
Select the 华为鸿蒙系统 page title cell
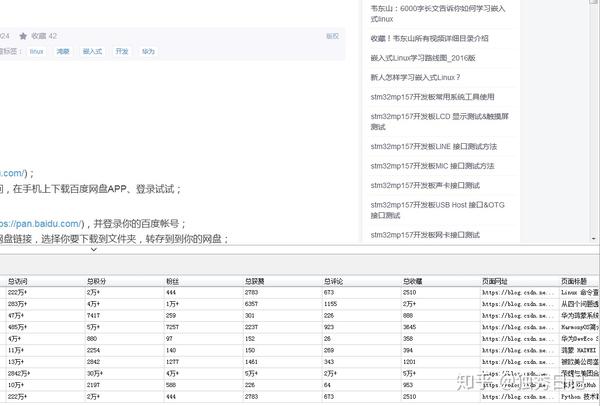click(x=579, y=316)
